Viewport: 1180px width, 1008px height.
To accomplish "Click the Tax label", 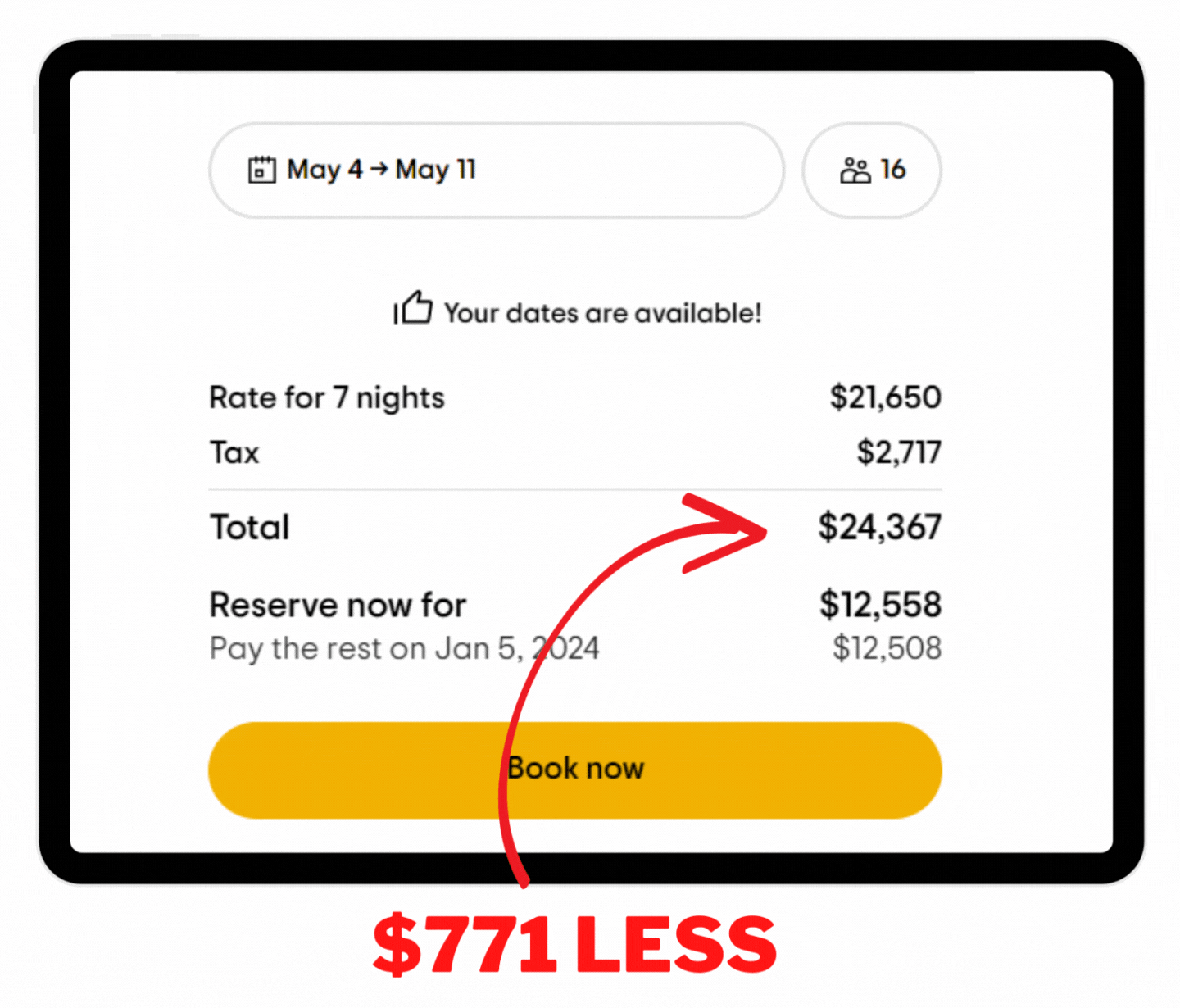I will pos(234,452).
